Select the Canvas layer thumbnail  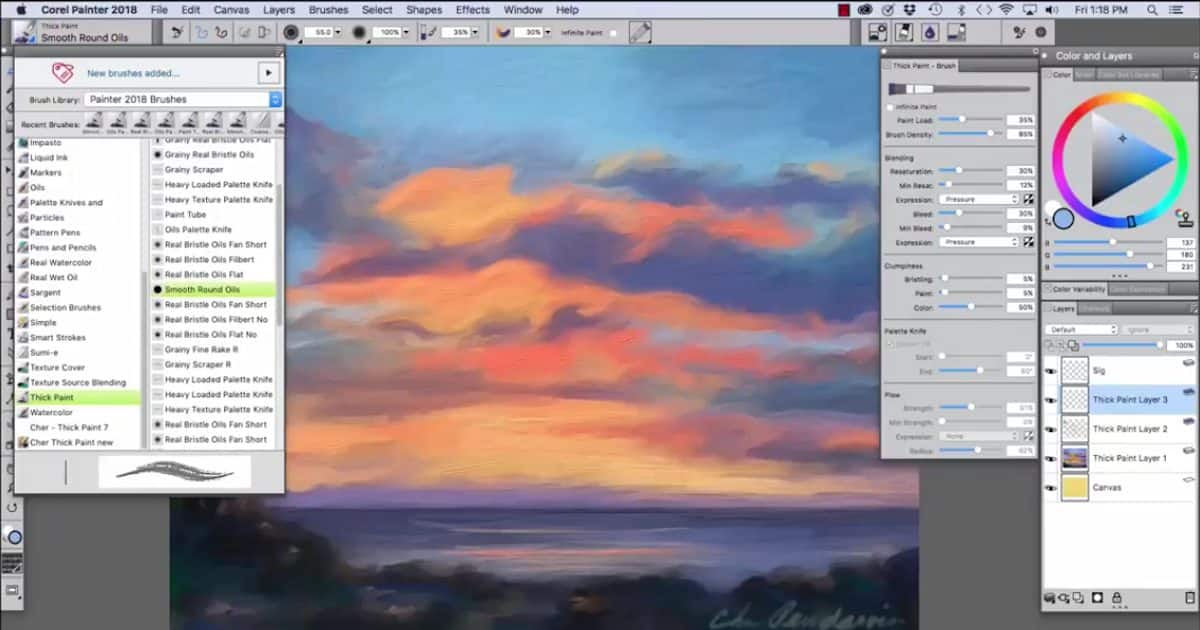point(1075,488)
